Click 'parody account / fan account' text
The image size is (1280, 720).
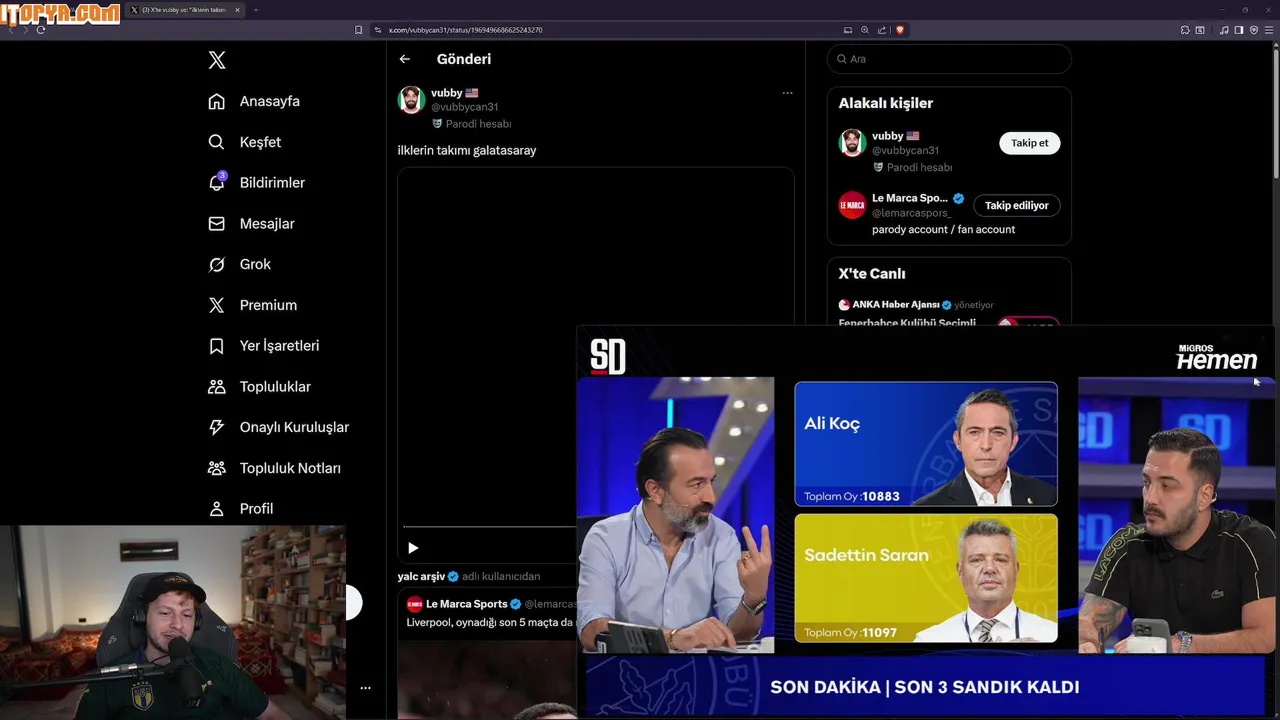(943, 229)
